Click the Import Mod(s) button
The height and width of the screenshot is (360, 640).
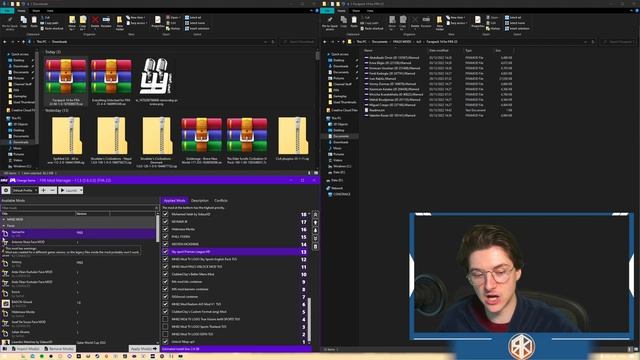pos(26,349)
